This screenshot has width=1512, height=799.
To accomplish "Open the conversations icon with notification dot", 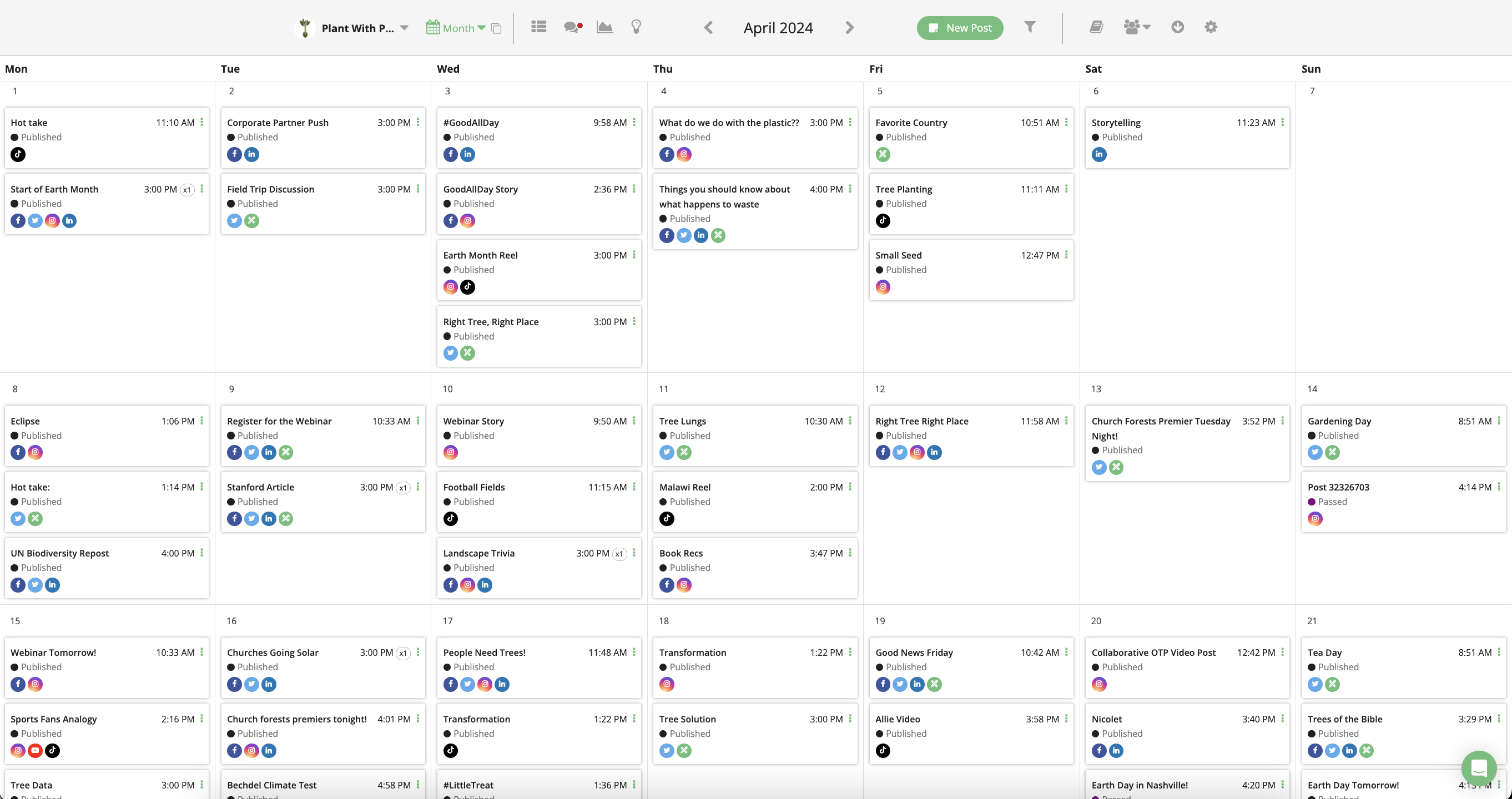I will (572, 27).
